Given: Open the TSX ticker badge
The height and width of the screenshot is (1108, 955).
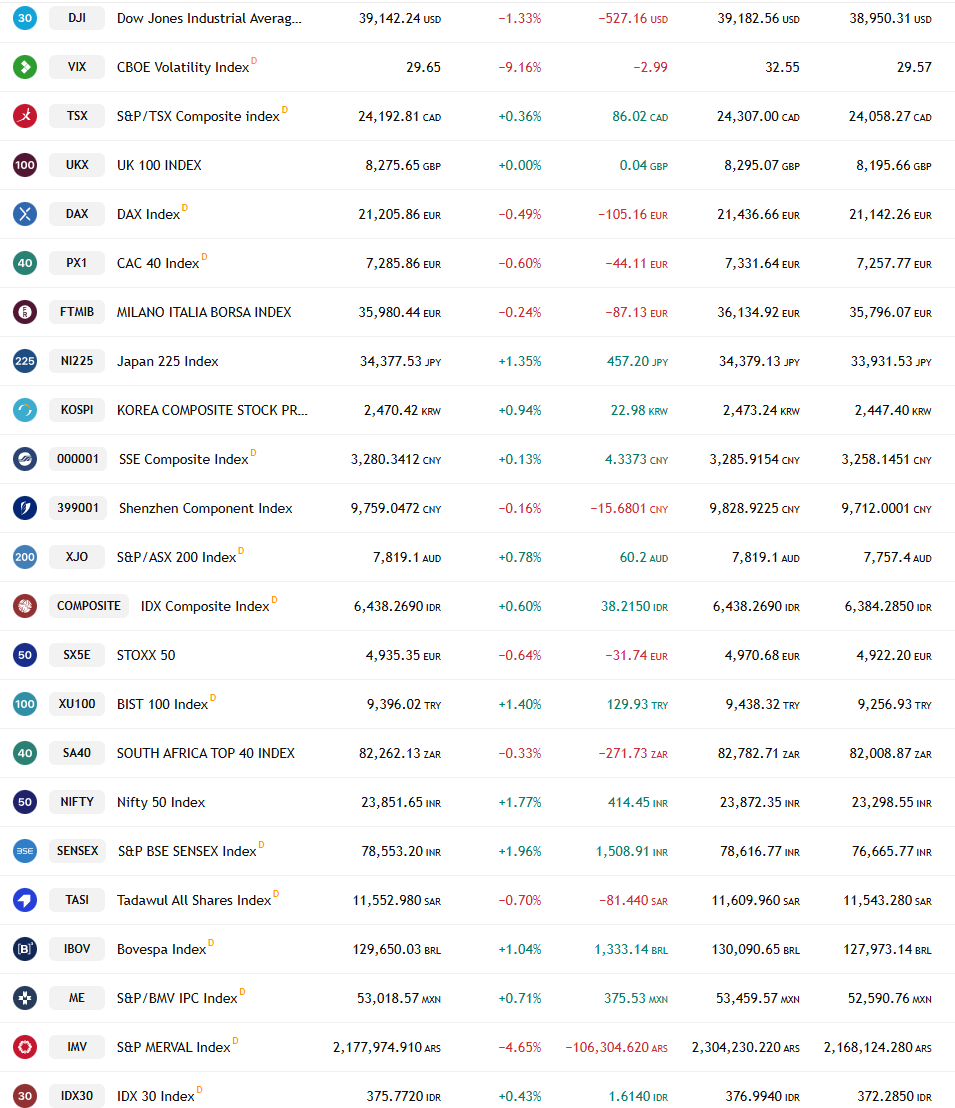Looking at the screenshot, I should click(77, 116).
